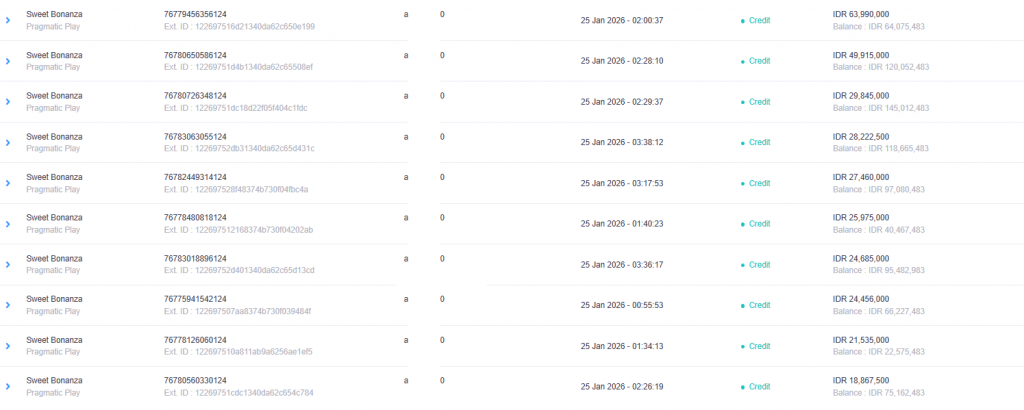
Task: Click the timestamp 25 Jan 2026 - 00:55:53
Action: (x=621, y=305)
